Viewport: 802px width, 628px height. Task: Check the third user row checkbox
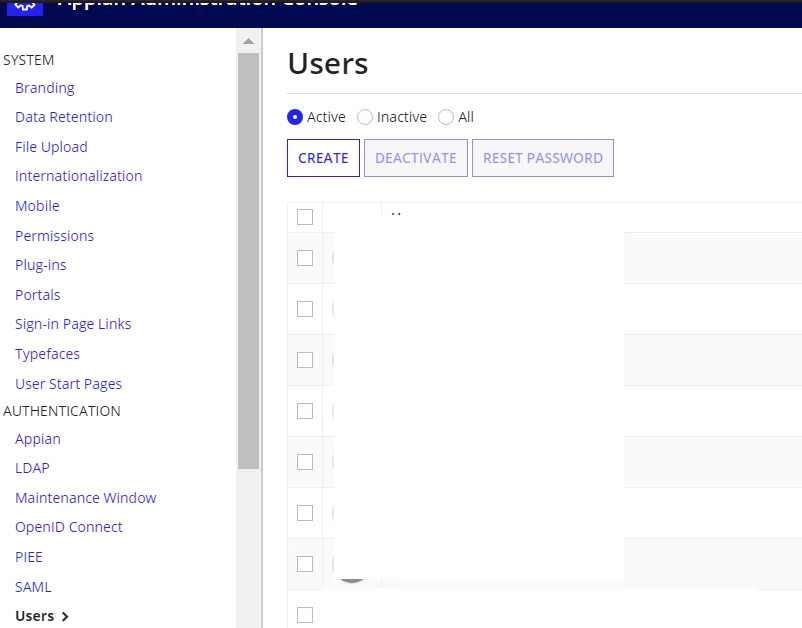point(305,360)
